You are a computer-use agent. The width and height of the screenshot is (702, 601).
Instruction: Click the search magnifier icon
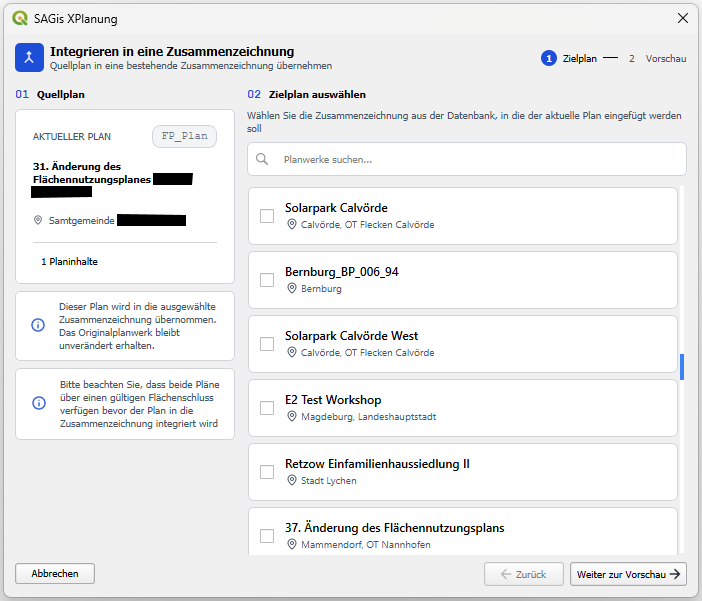[x=262, y=159]
